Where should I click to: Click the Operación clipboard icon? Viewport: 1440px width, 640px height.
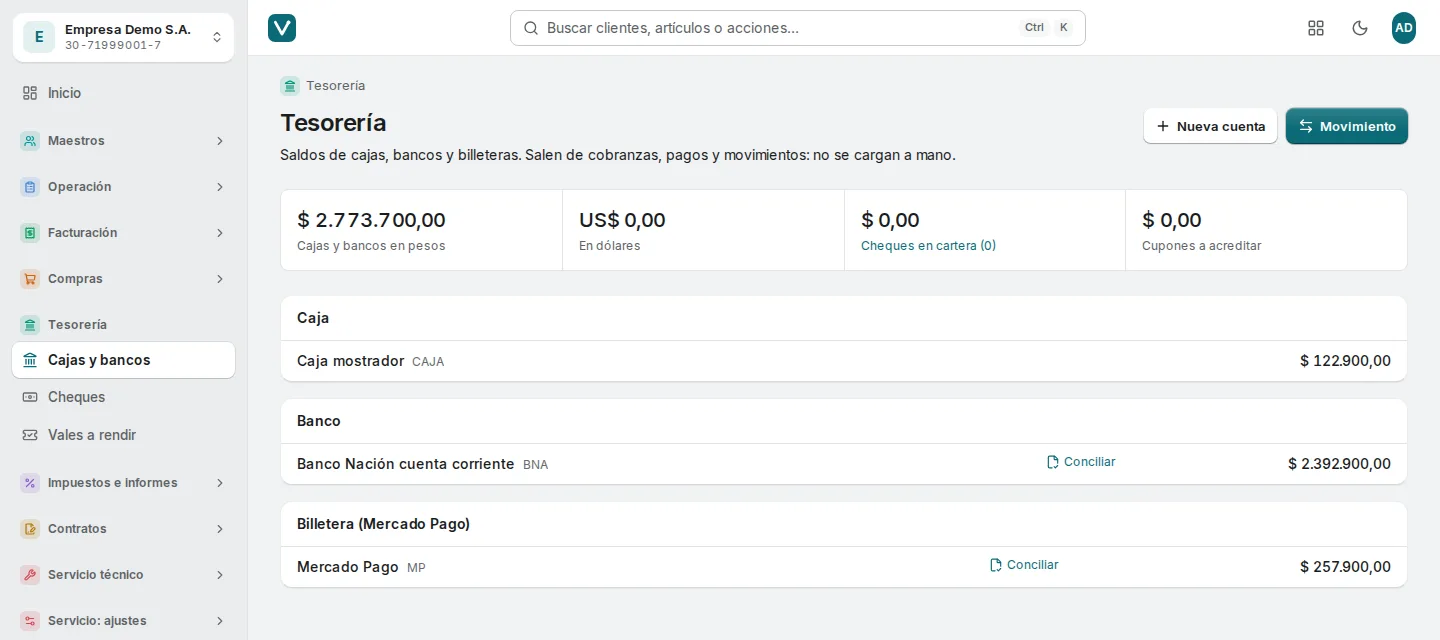click(x=30, y=187)
